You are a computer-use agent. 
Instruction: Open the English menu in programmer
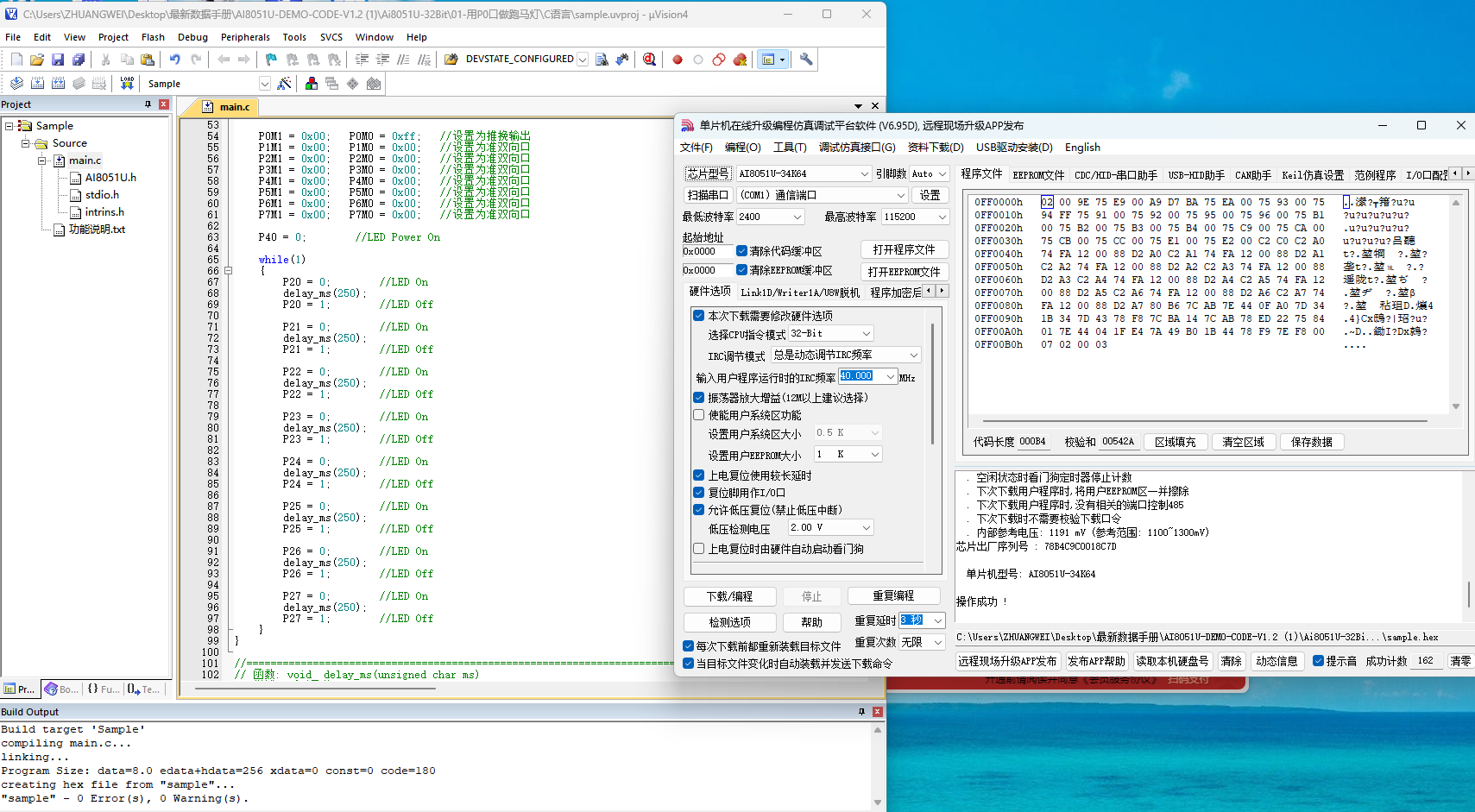(1082, 148)
